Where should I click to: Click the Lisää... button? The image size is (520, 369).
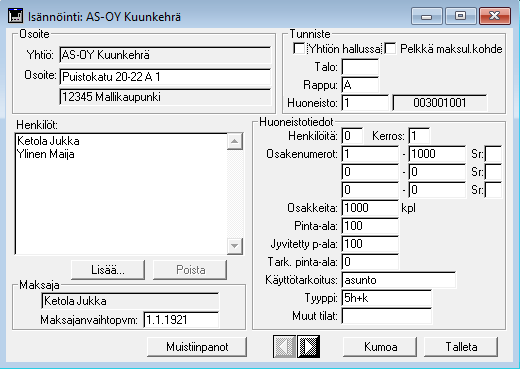(108, 270)
